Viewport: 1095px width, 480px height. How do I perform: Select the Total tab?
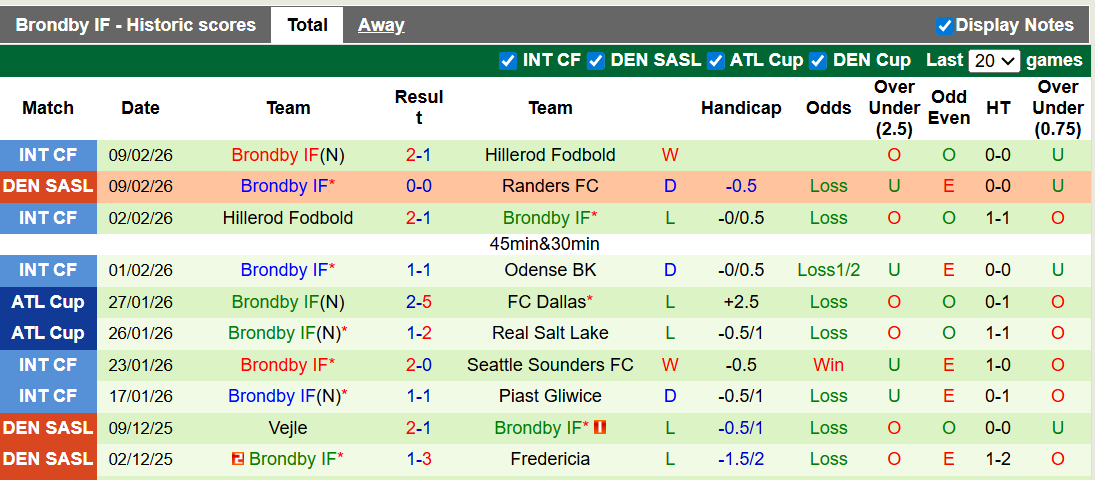307,25
